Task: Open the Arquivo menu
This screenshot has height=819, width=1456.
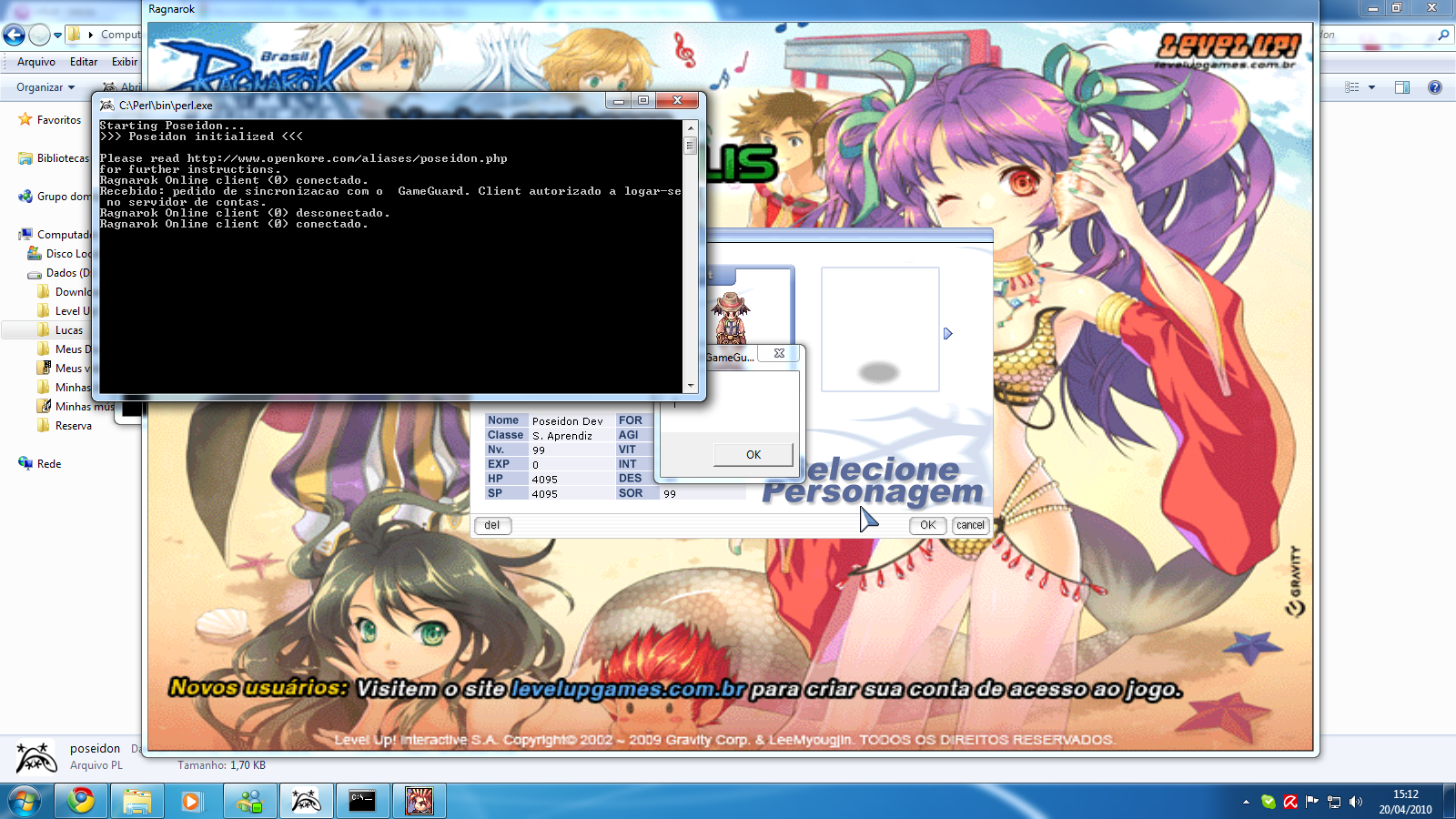Action: click(x=36, y=62)
